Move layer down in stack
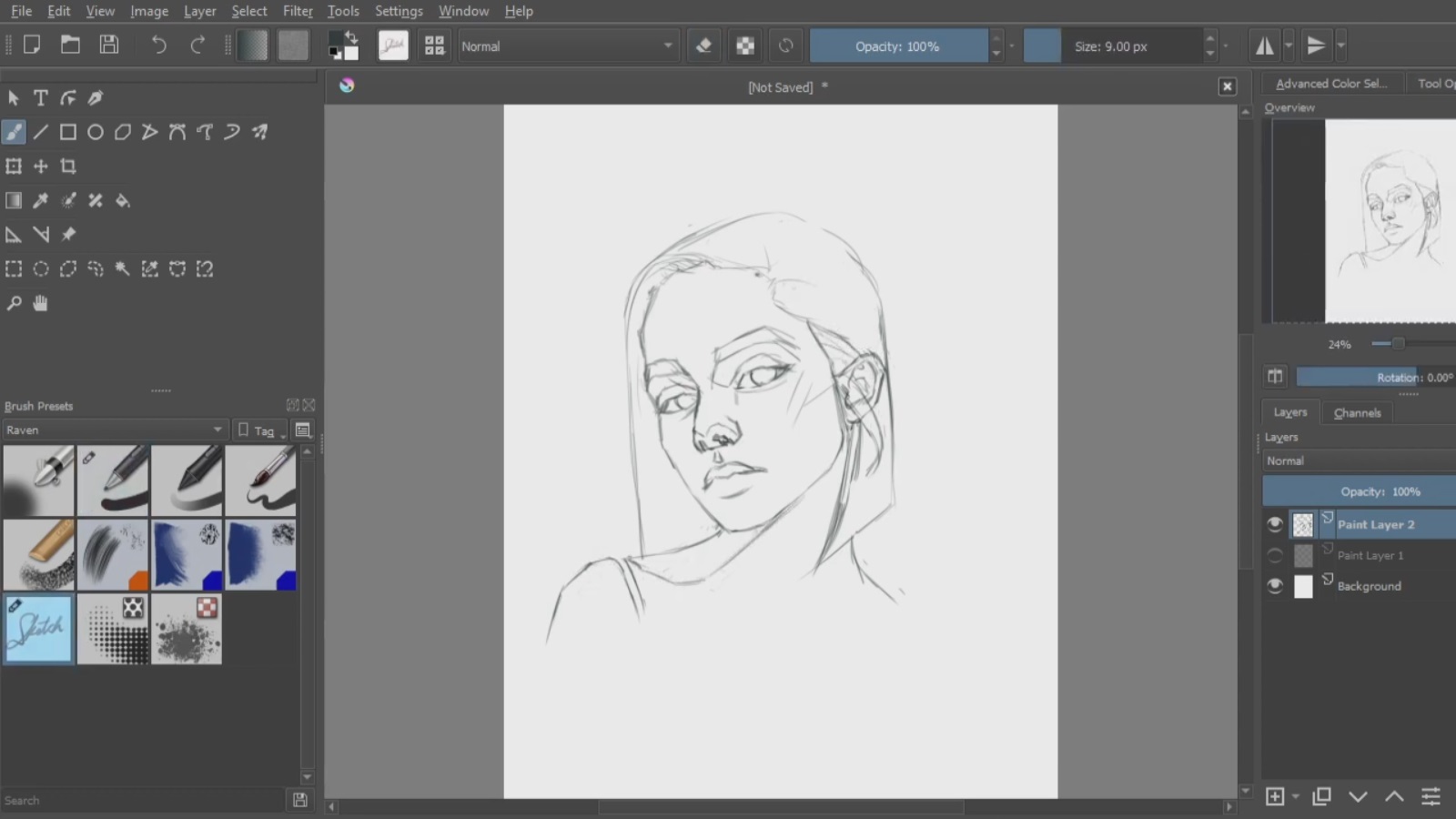Image resolution: width=1456 pixels, height=819 pixels. (1358, 797)
